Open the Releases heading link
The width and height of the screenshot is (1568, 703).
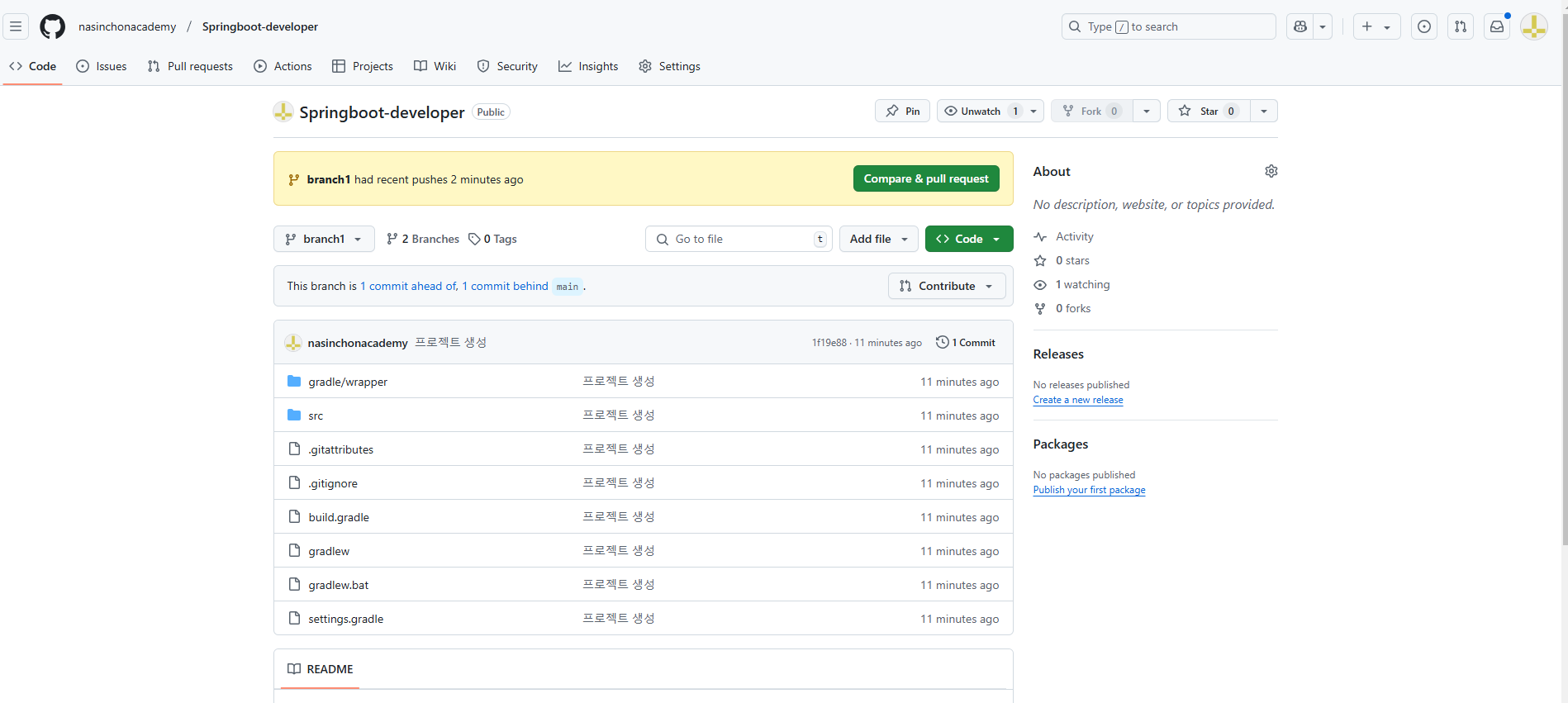point(1058,354)
